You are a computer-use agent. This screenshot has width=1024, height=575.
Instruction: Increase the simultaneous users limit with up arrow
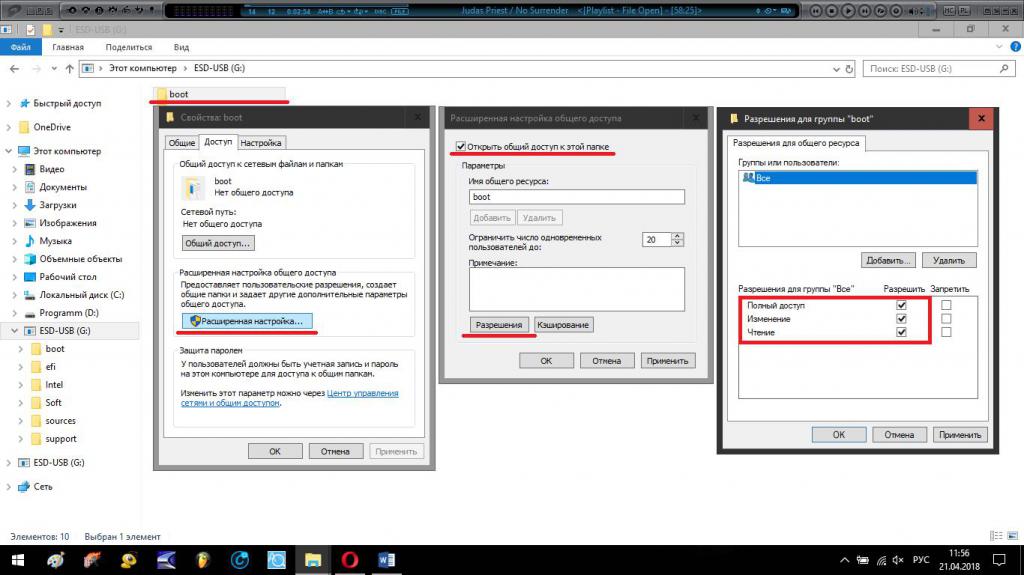(677, 236)
